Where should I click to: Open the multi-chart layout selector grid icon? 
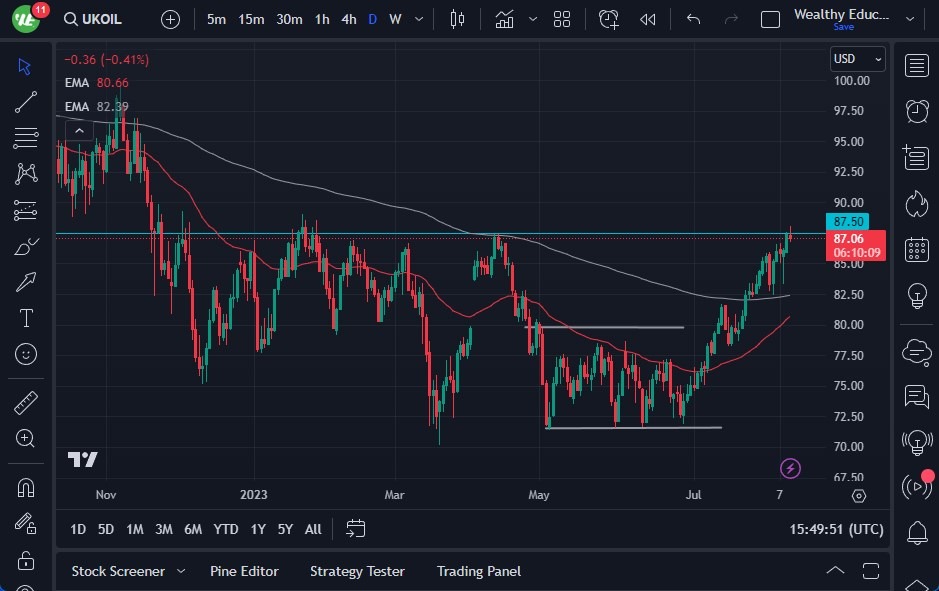pyautogui.click(x=561, y=18)
